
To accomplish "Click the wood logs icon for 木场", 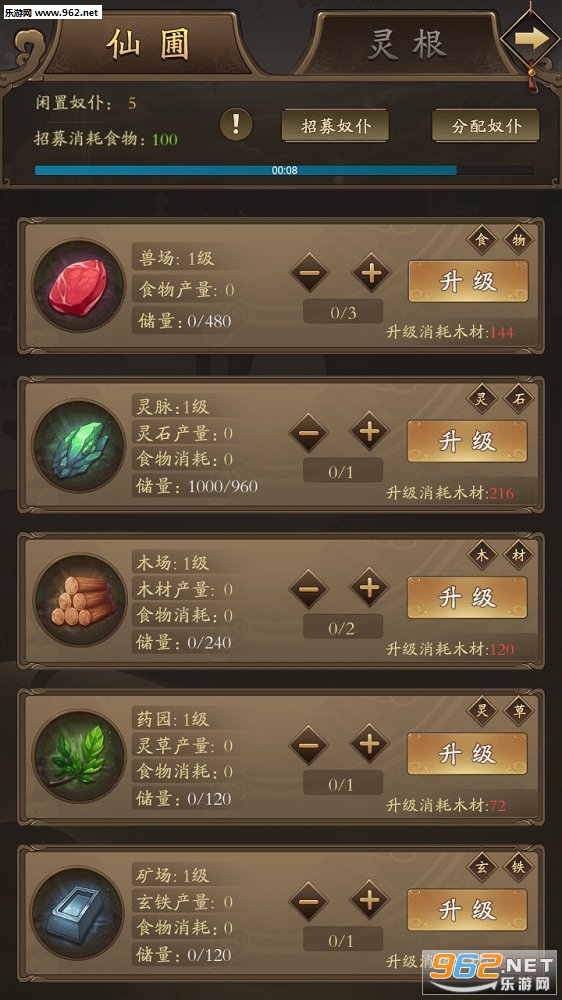I will [x=78, y=599].
